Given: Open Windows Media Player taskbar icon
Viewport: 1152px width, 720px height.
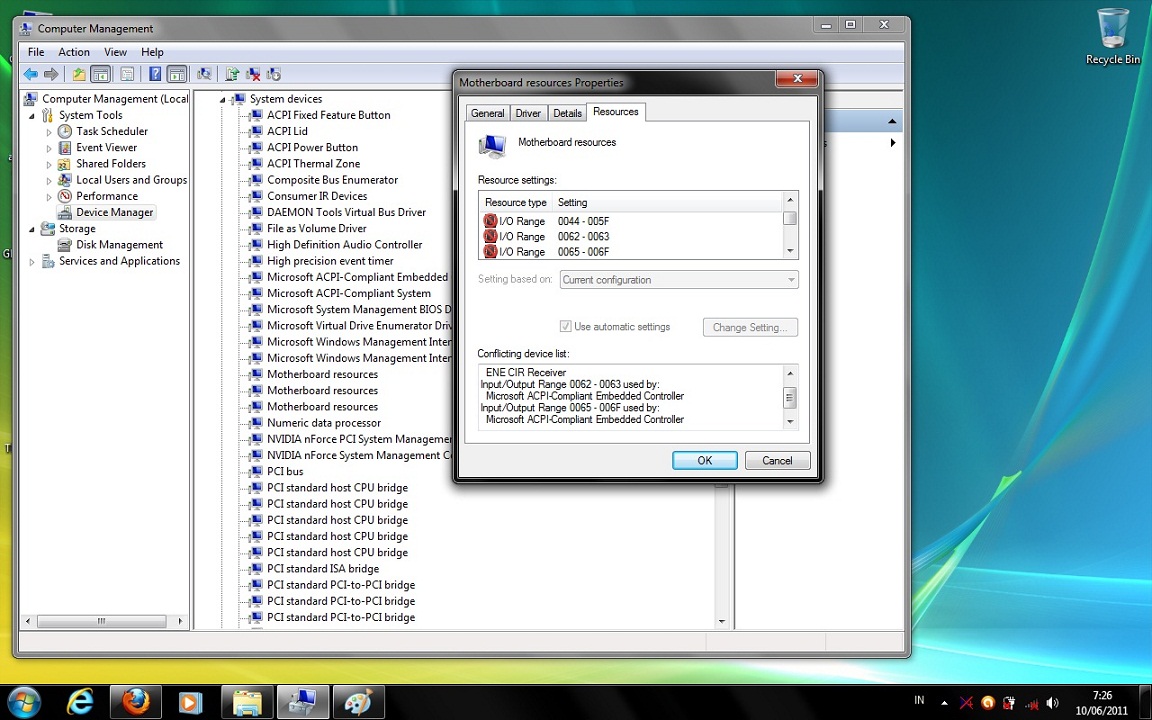Looking at the screenshot, I should pyautogui.click(x=190, y=702).
